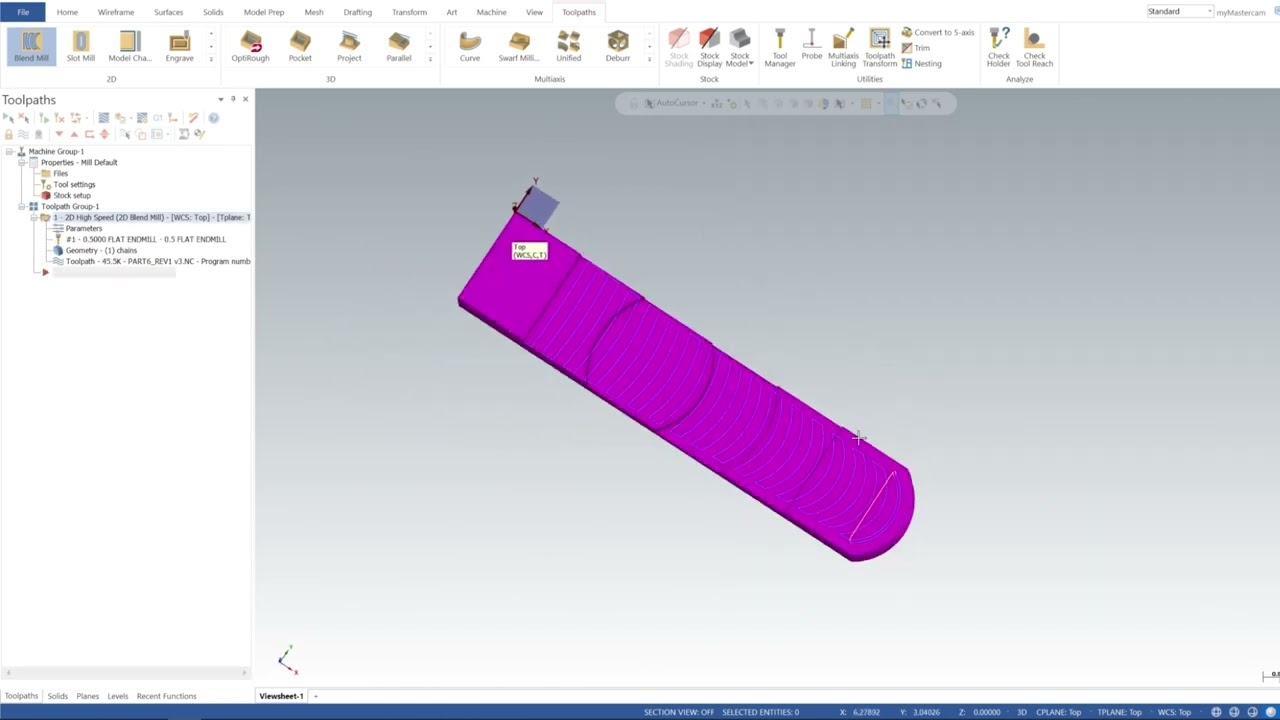Expand the Multiaxis toolpaths gallery
Viewport: 1280px width, 720px height.
pyautogui.click(x=649, y=59)
